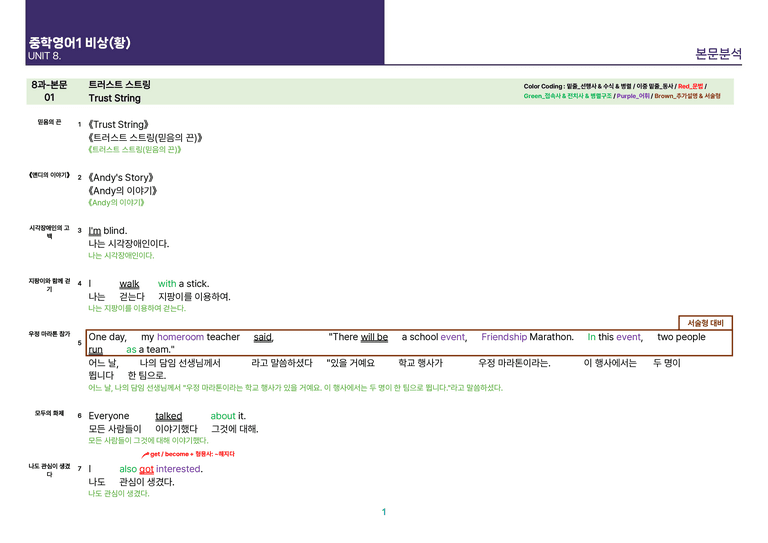This screenshot has width=768, height=543.
Task: Click the red underlined word 'got'
Action: point(146,469)
